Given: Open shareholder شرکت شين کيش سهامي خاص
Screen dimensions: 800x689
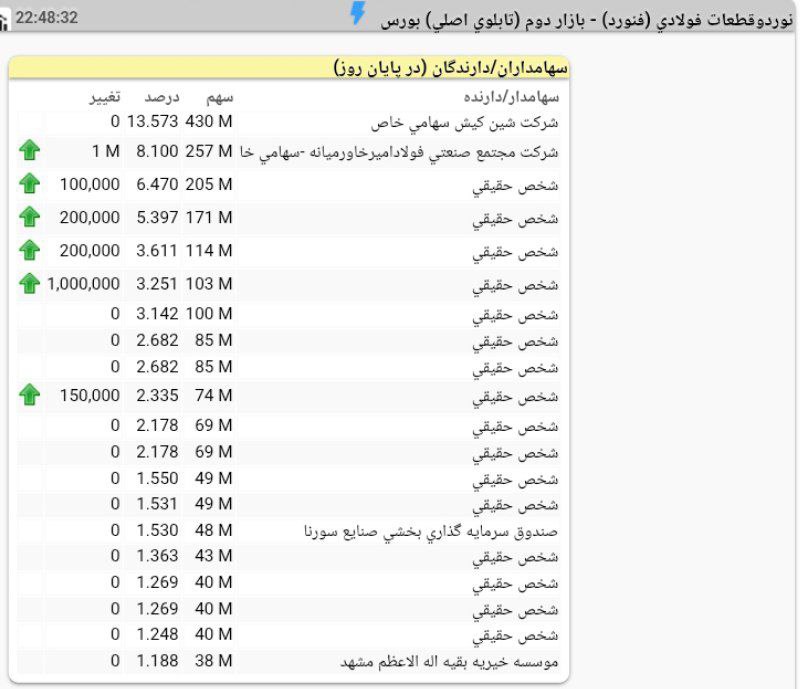Looking at the screenshot, I should (464, 123).
